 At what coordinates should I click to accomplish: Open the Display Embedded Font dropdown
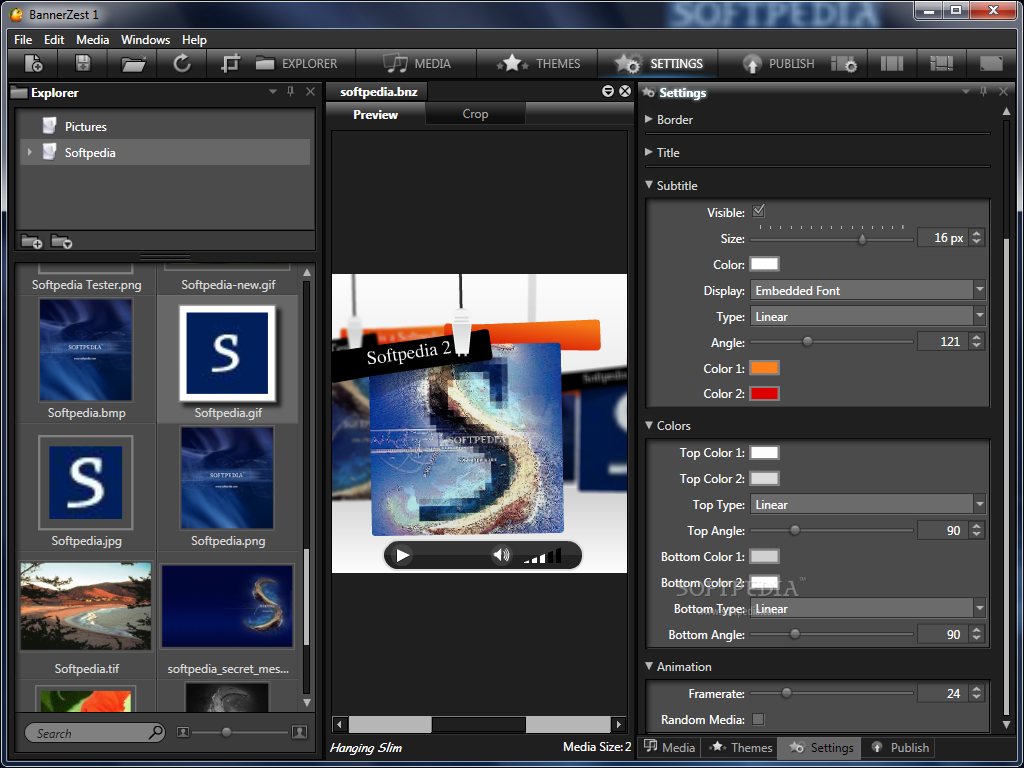click(x=867, y=290)
